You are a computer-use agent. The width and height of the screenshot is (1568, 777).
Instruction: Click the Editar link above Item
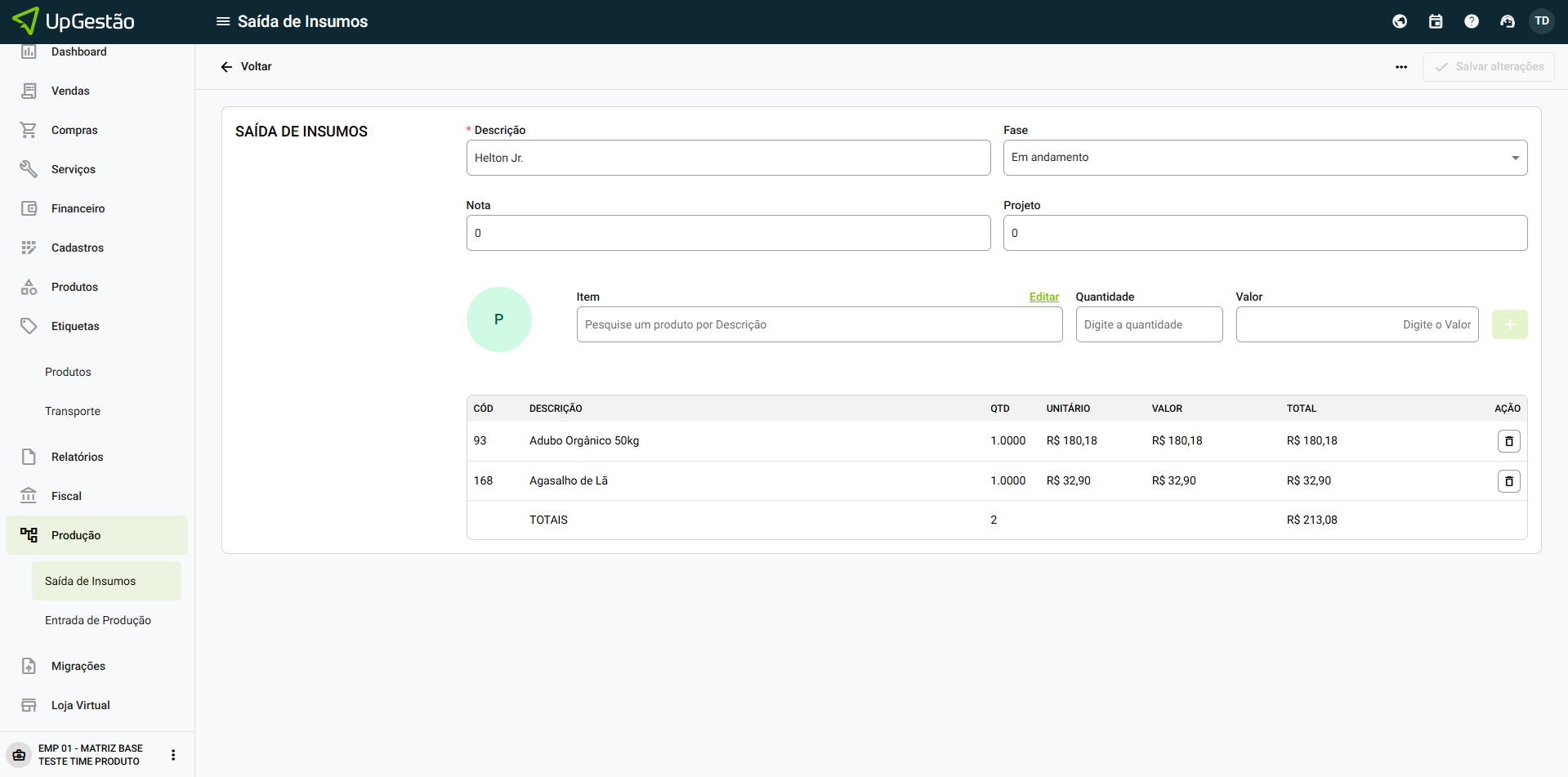pyautogui.click(x=1043, y=297)
